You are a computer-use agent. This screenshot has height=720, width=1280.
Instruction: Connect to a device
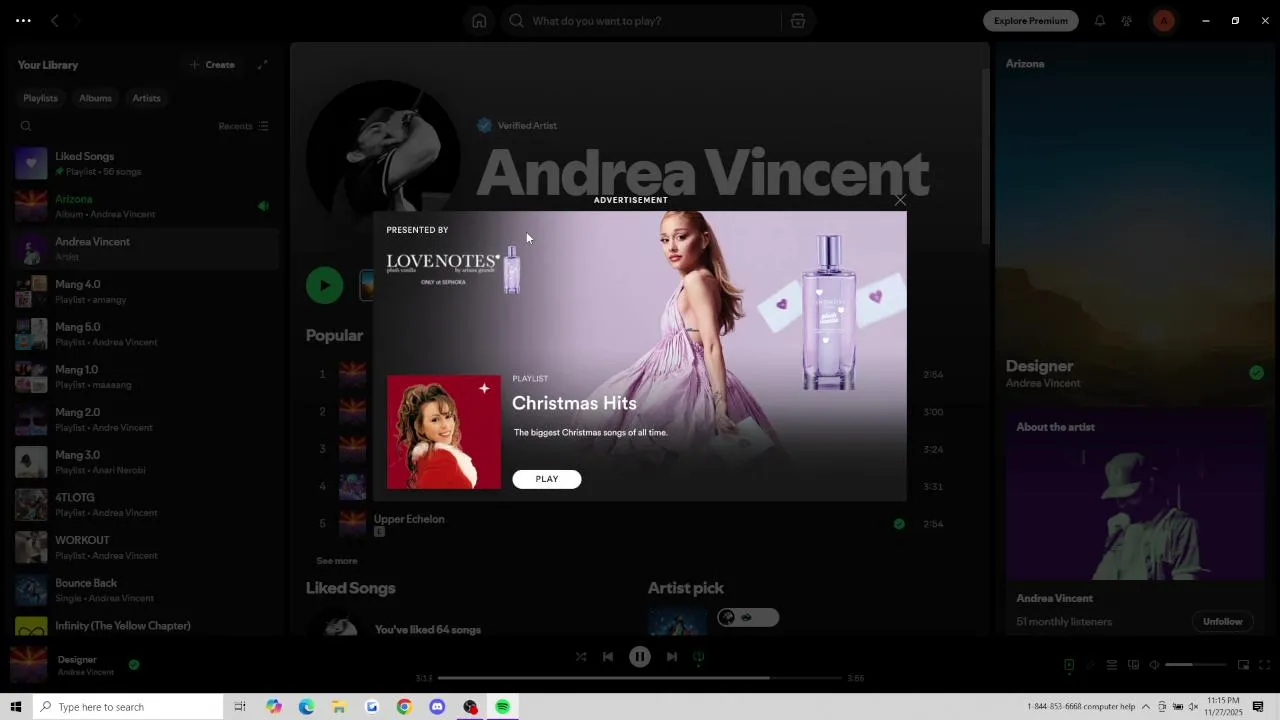pyautogui.click(x=1133, y=665)
